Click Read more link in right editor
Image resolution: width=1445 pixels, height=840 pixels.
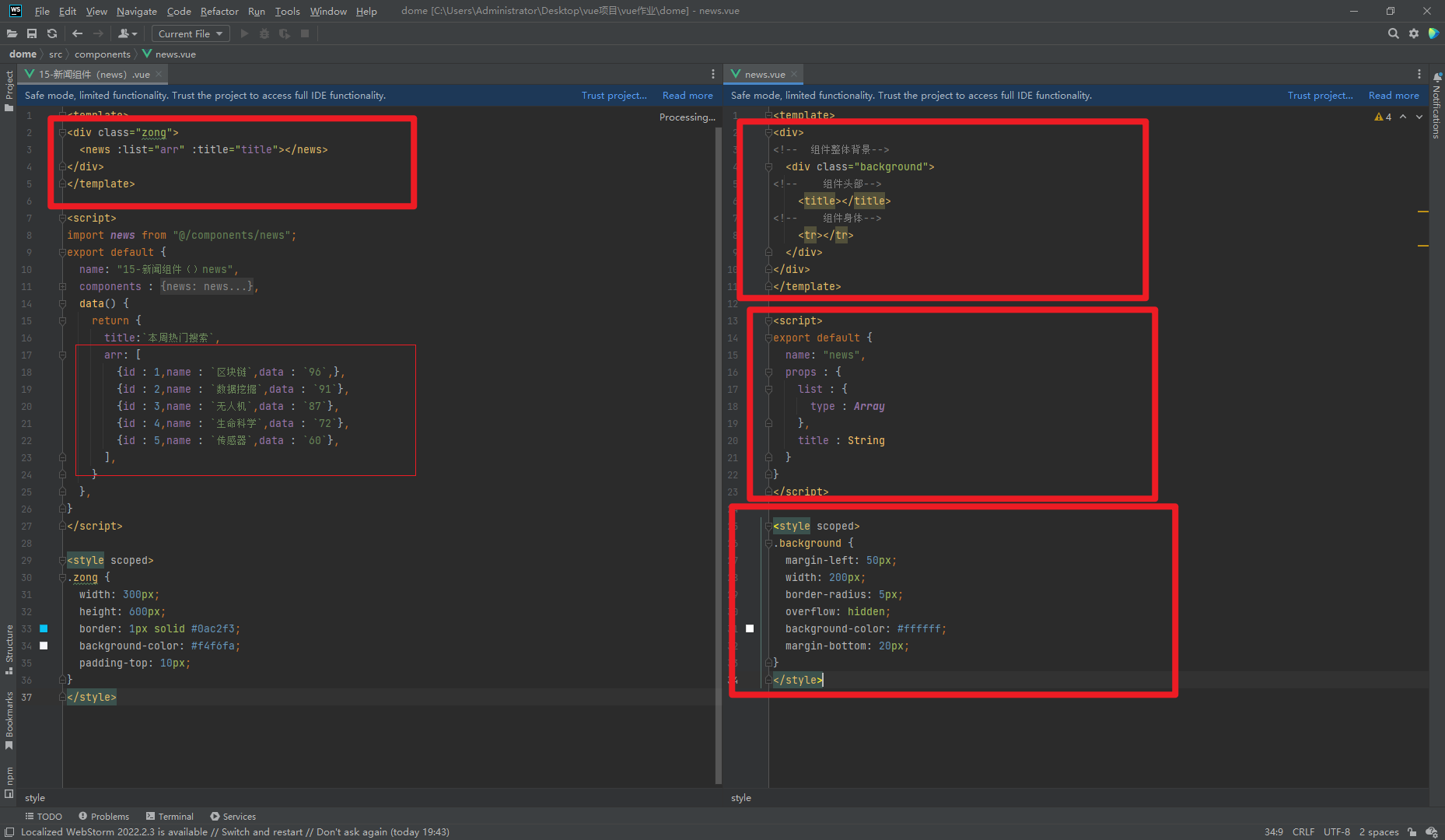pos(1393,95)
